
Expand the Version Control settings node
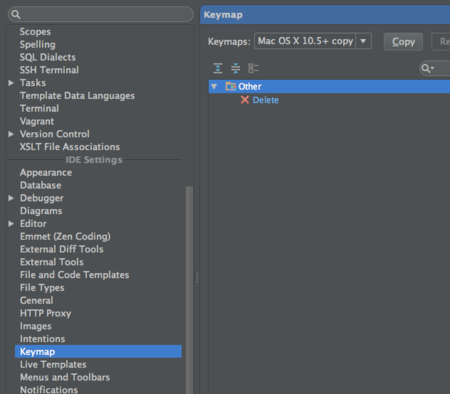point(11,134)
